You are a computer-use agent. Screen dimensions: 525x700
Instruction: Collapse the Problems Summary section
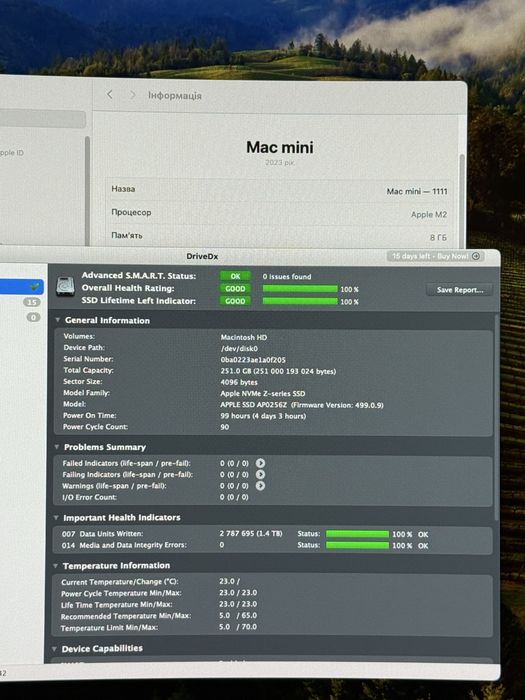(x=57, y=447)
